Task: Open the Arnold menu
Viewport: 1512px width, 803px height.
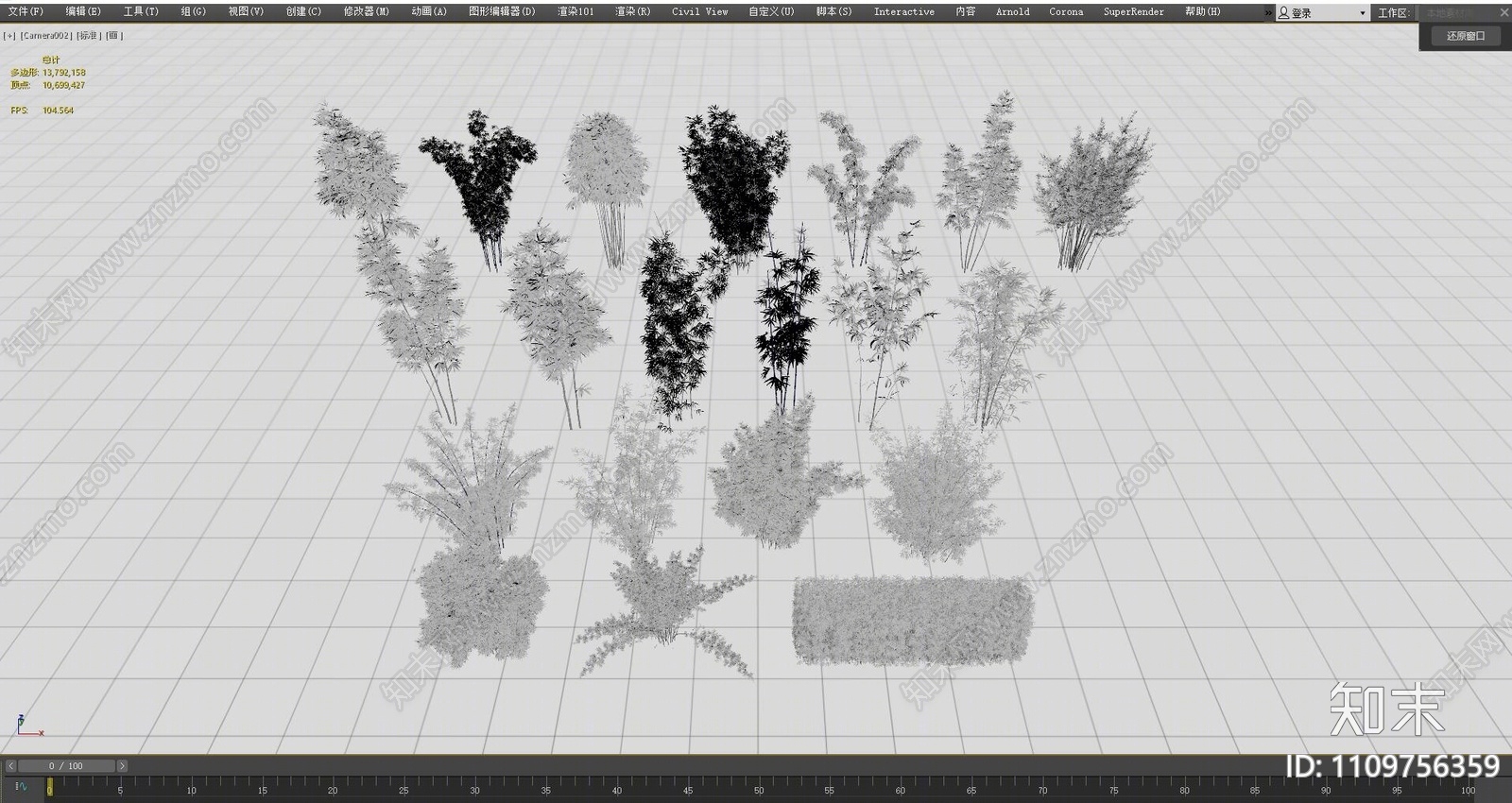Action: pyautogui.click(x=1012, y=11)
